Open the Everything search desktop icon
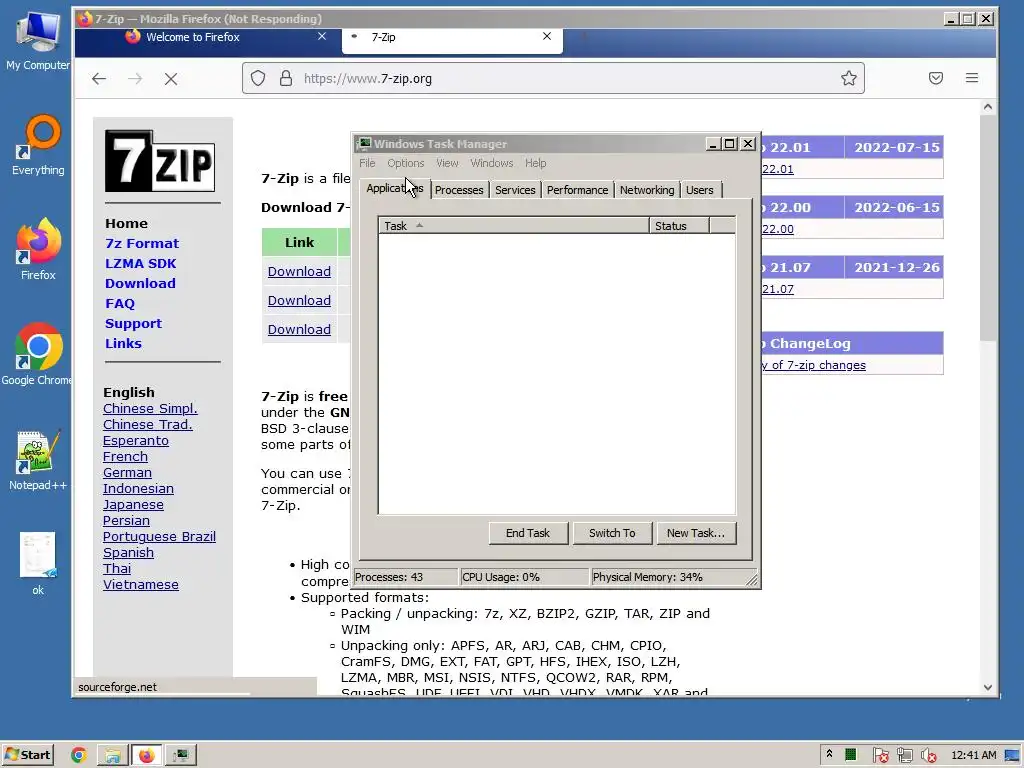 coord(38,145)
